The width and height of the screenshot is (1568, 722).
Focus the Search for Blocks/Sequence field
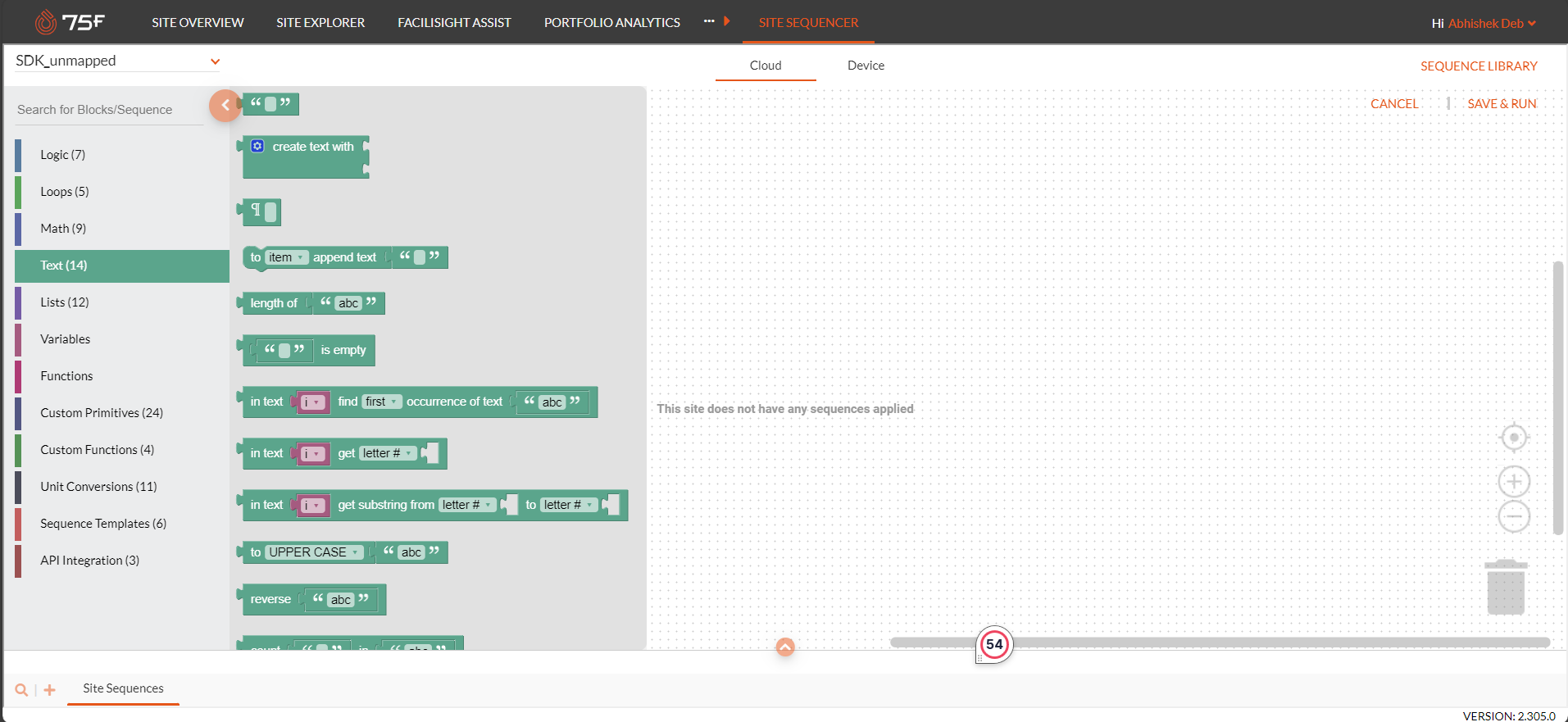point(108,110)
